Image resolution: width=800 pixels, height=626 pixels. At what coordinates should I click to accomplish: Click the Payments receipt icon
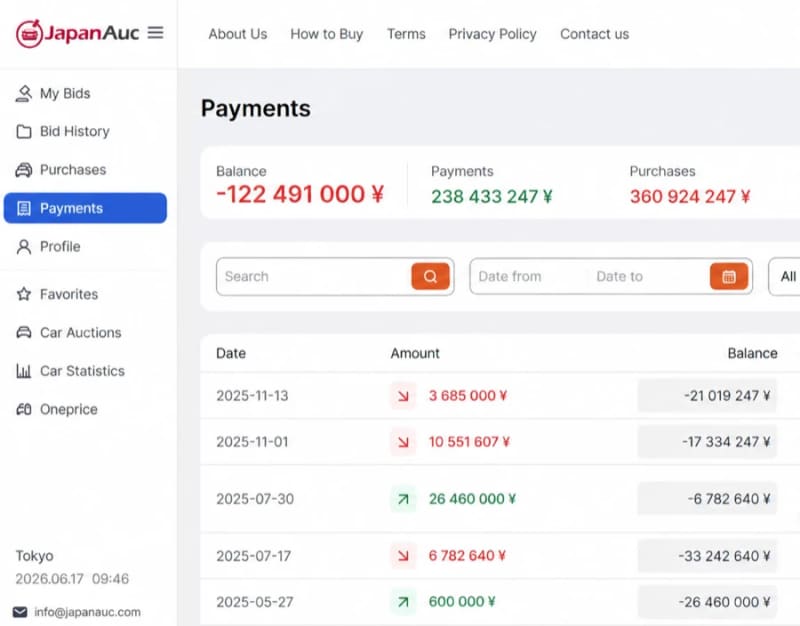(x=23, y=208)
